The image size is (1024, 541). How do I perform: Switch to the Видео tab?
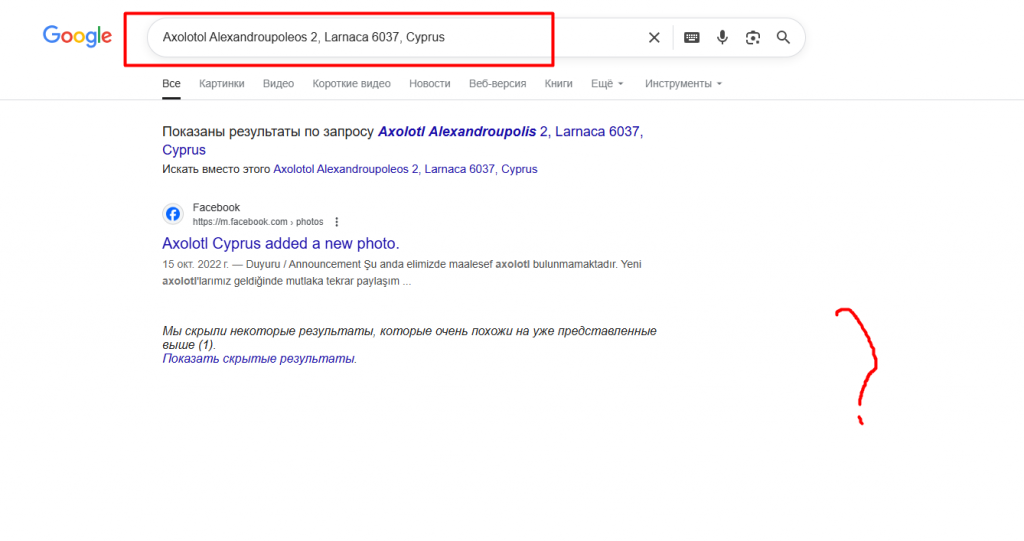pyautogui.click(x=278, y=84)
